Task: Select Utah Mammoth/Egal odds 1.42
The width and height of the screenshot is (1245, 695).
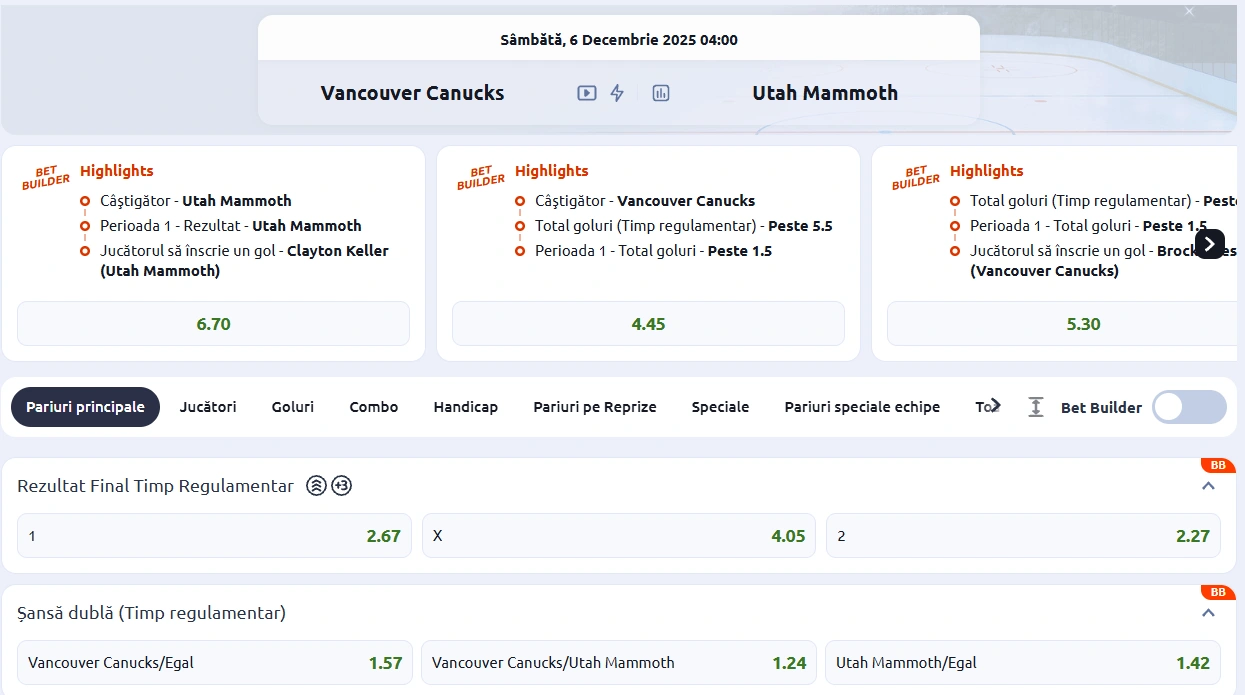Action: click(x=1022, y=663)
